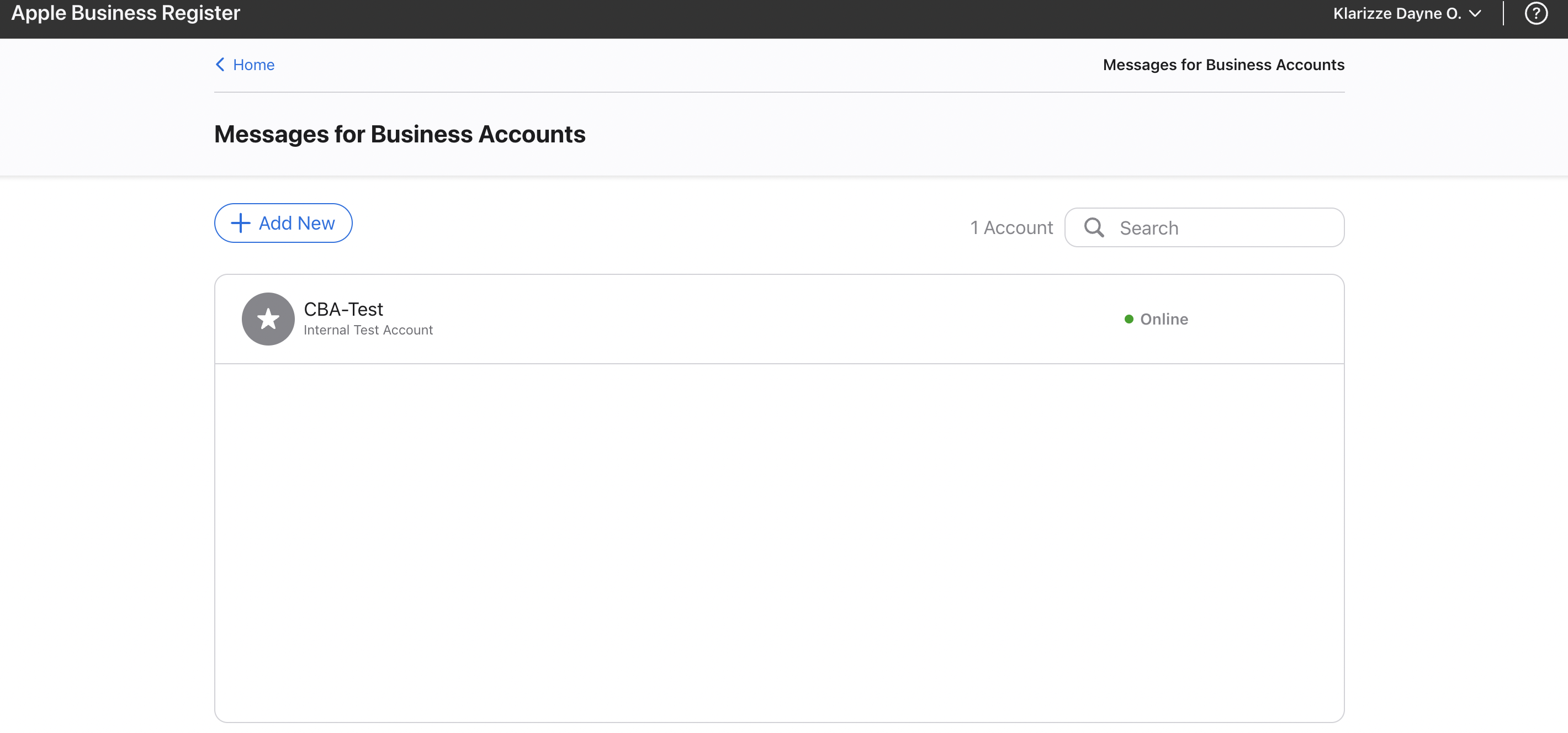This screenshot has height=733, width=1568.
Task: Click the CBA-Test star avatar icon
Action: pos(268,318)
